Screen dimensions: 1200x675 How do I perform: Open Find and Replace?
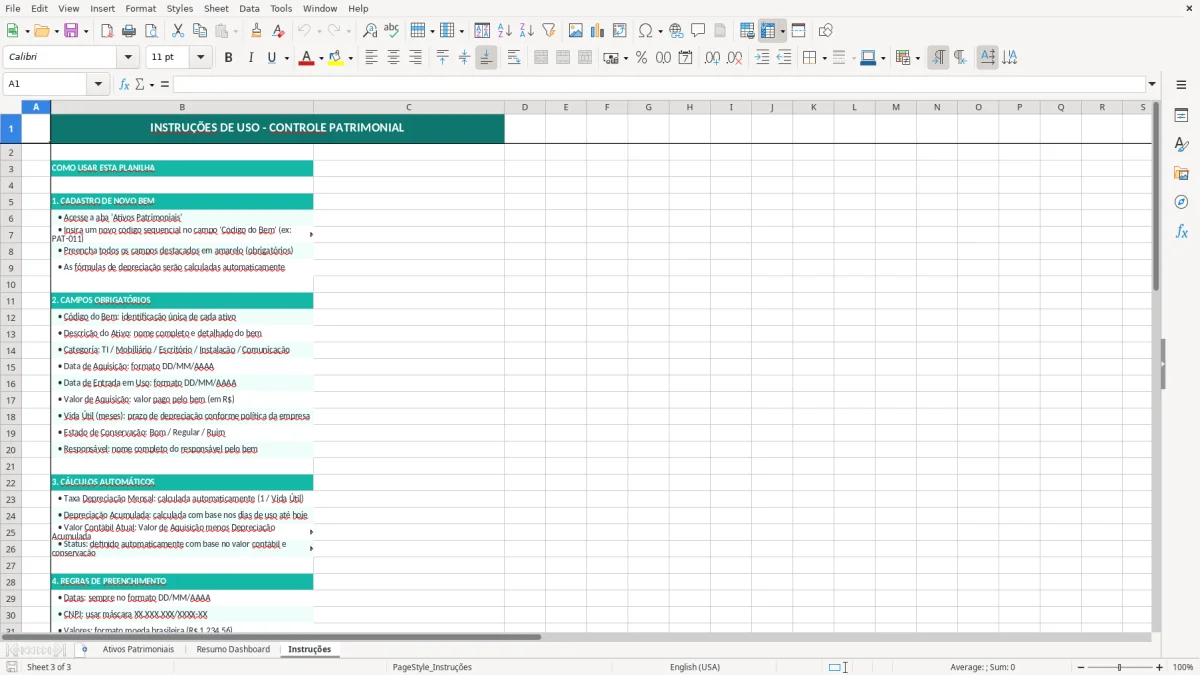pyautogui.click(x=370, y=31)
